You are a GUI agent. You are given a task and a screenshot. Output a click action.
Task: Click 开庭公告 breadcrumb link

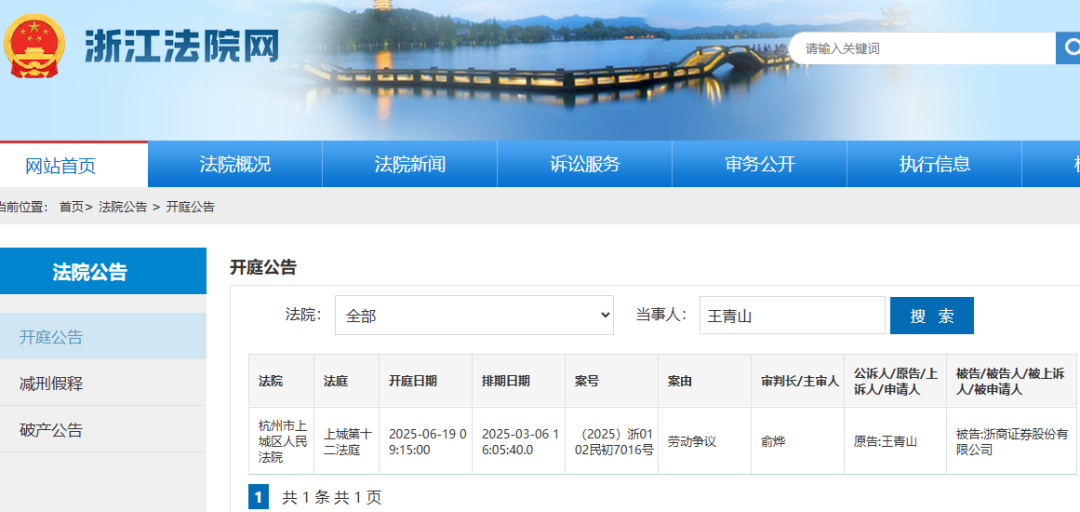(190, 207)
